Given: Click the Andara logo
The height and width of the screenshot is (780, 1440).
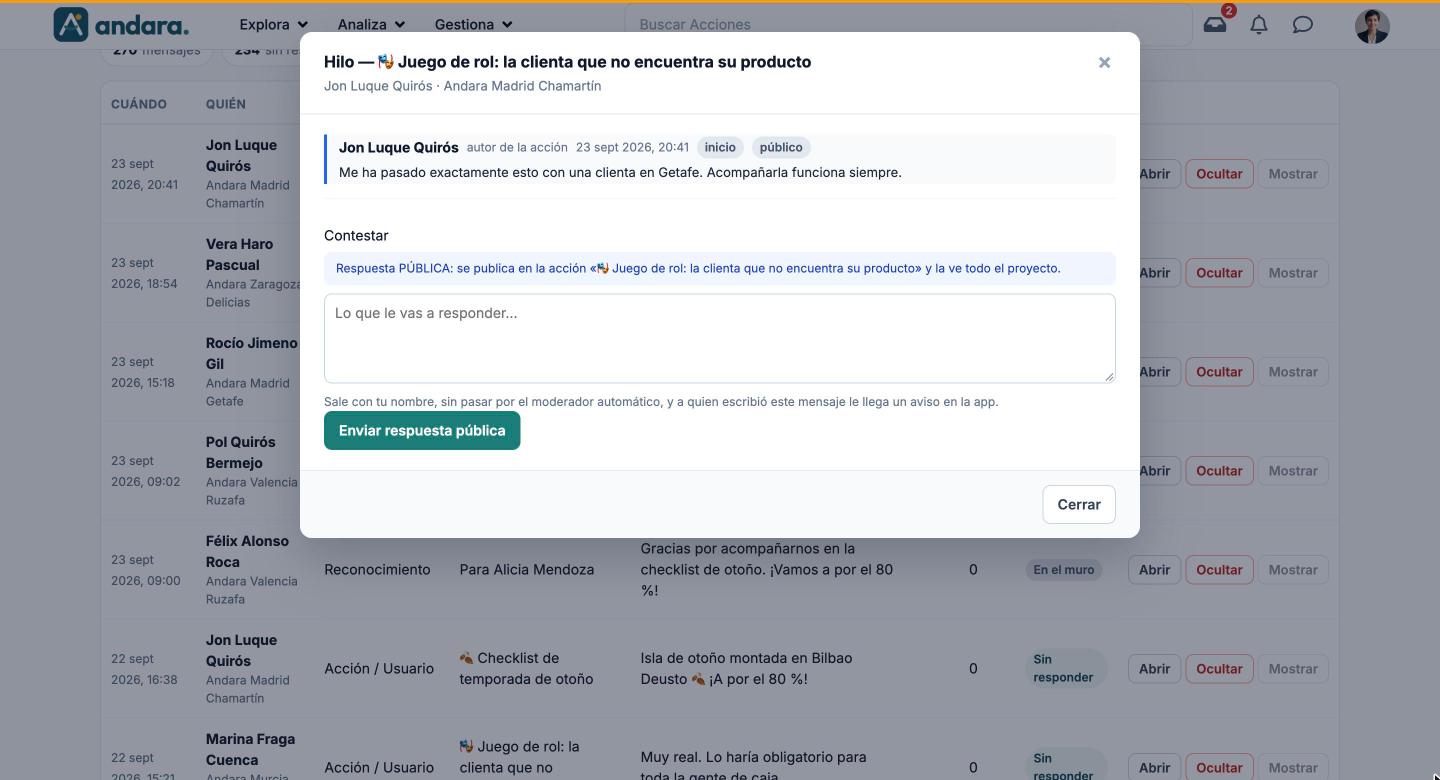Looking at the screenshot, I should coord(121,24).
